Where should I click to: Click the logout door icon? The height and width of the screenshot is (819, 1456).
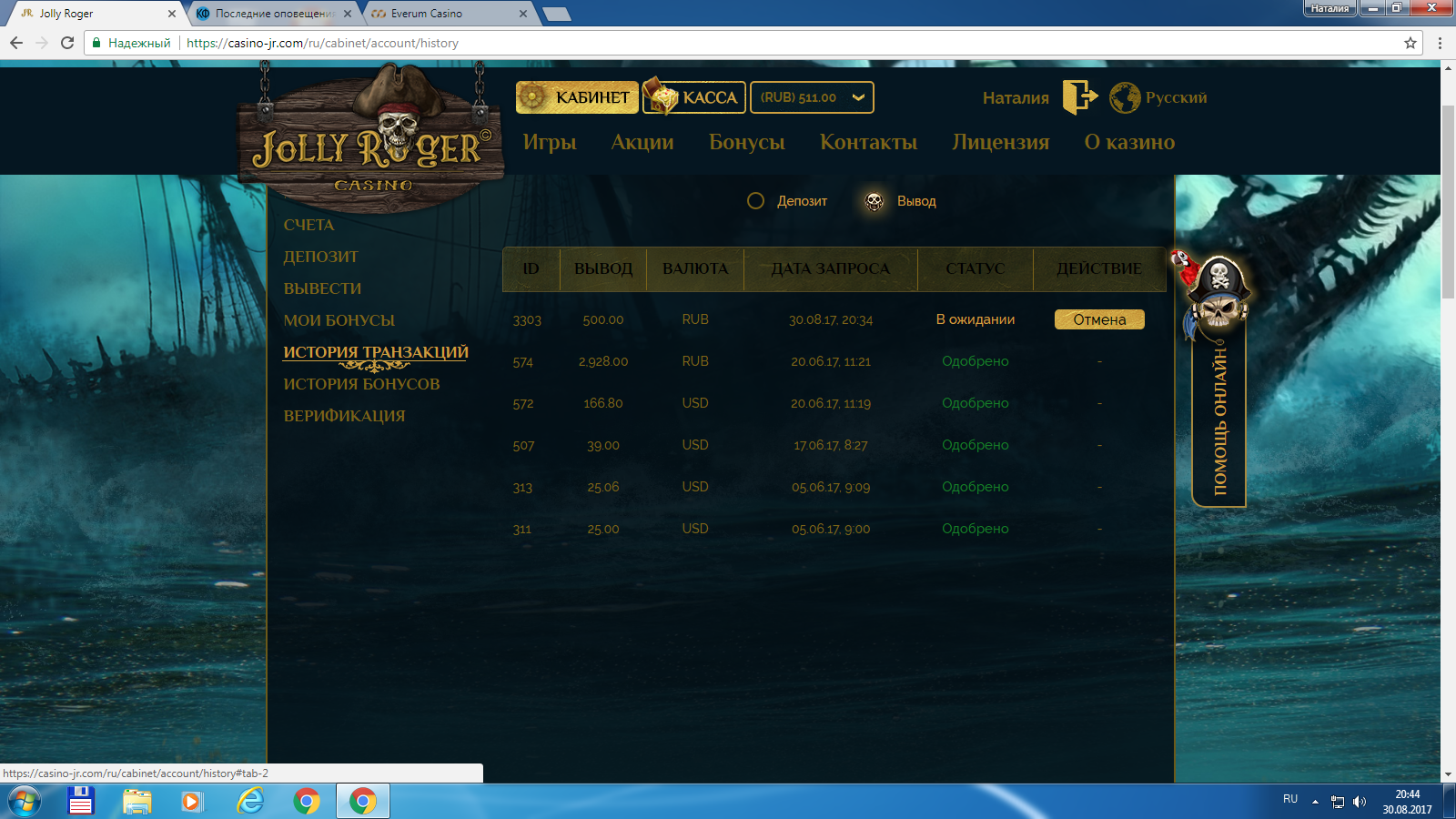point(1080,96)
